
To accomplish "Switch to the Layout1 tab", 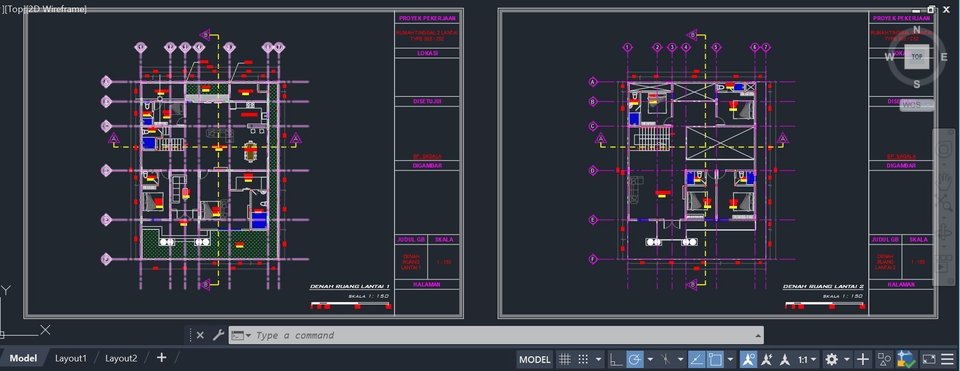I will click(71, 358).
